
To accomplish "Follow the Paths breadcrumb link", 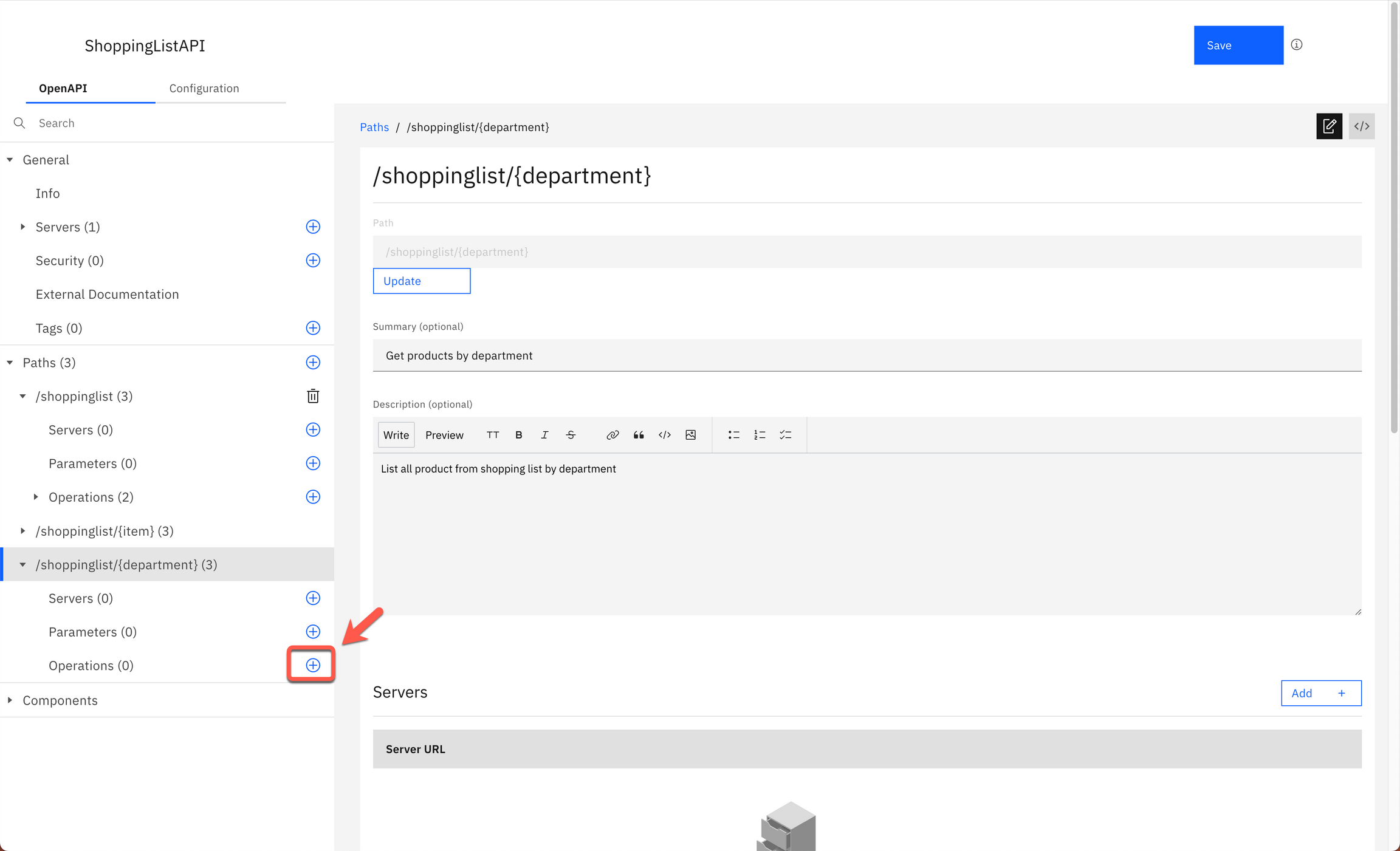I will [x=374, y=127].
